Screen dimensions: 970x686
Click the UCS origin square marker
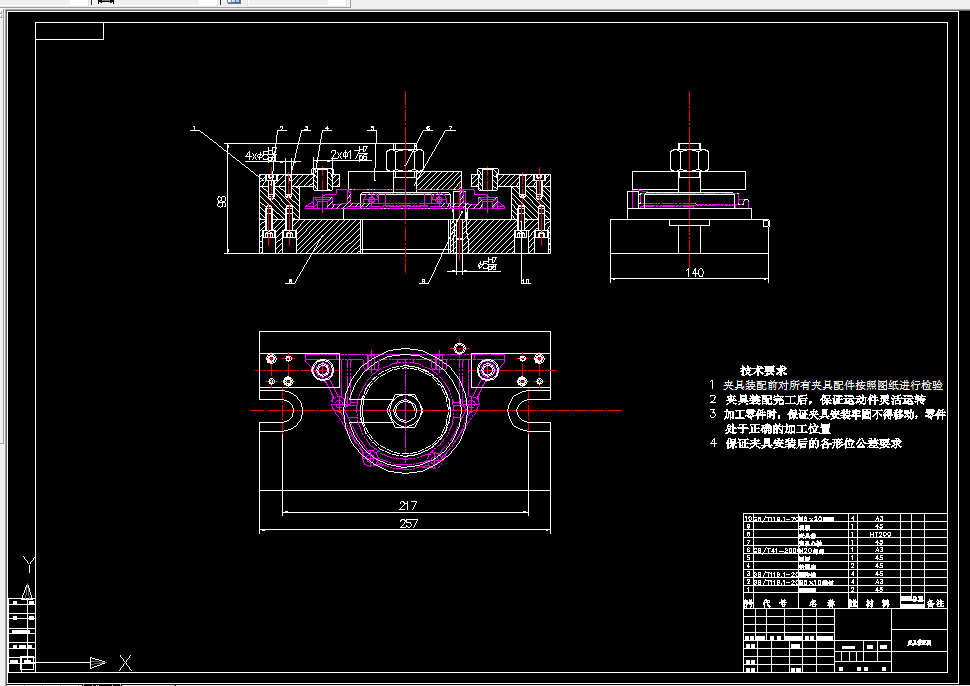point(27,664)
